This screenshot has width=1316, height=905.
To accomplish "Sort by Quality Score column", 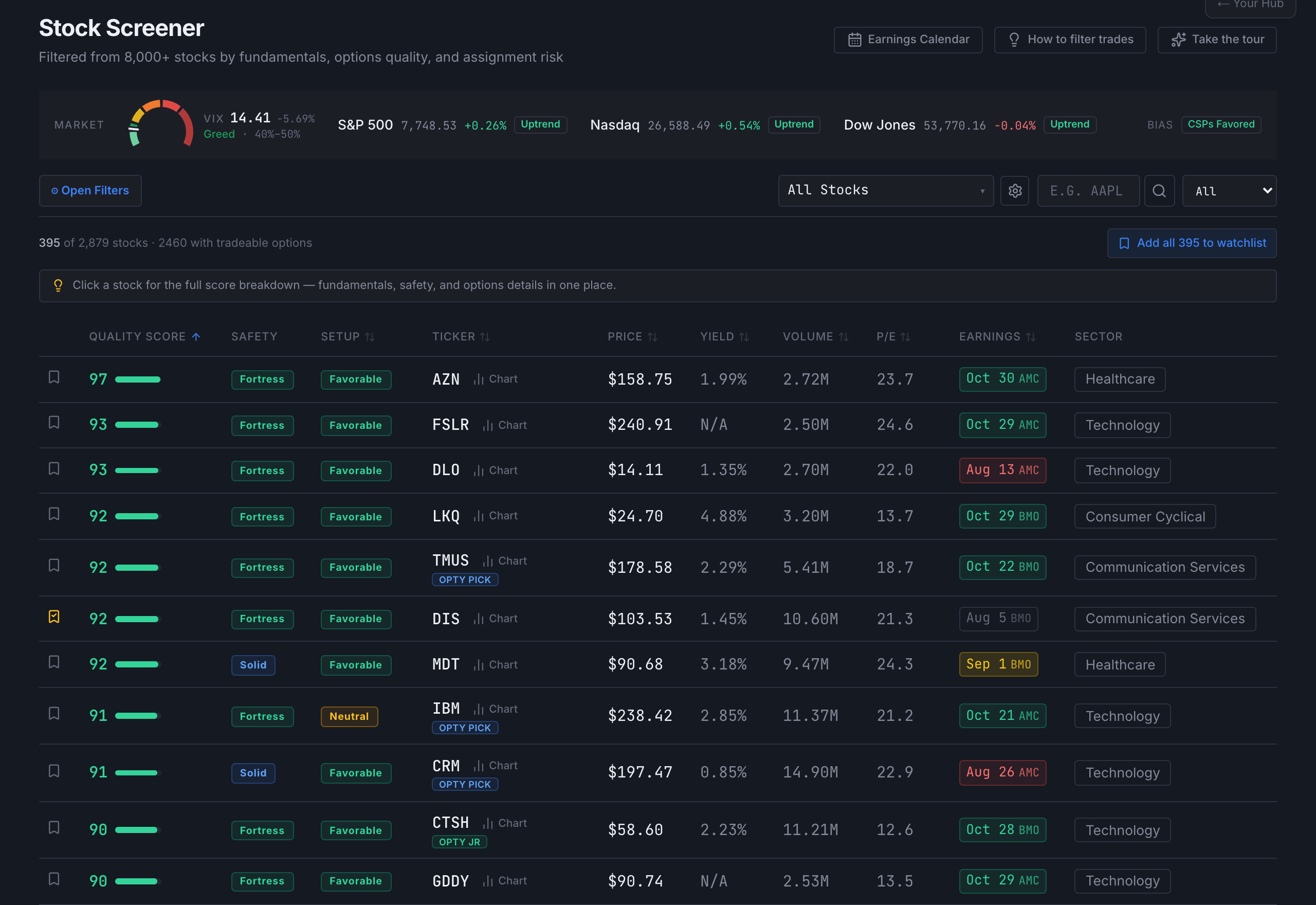I will point(144,337).
